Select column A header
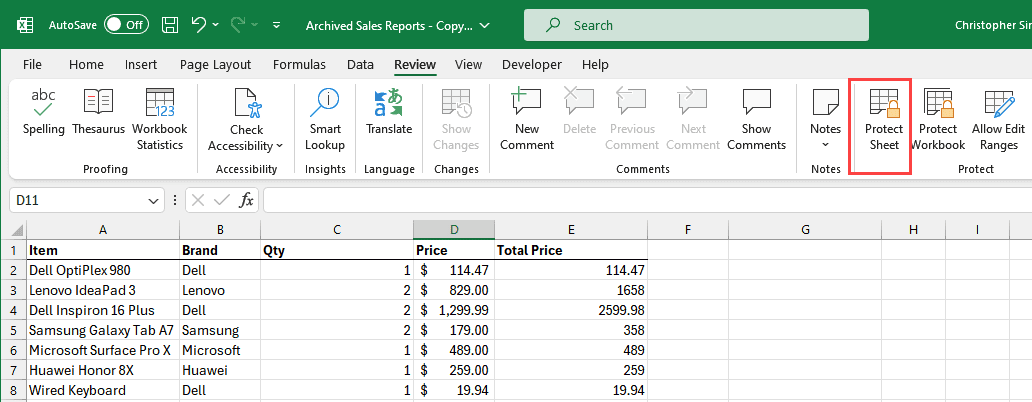This screenshot has height=402, width=1032. (x=103, y=230)
